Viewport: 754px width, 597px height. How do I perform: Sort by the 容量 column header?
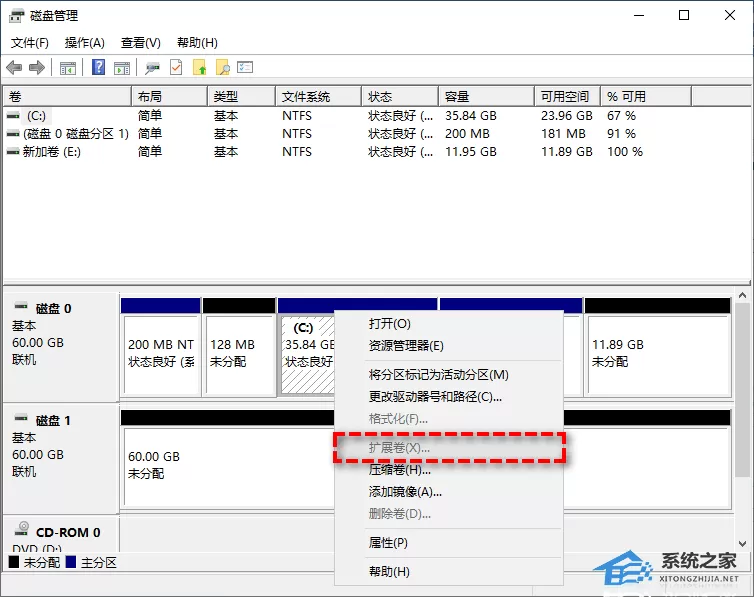tap(486, 97)
